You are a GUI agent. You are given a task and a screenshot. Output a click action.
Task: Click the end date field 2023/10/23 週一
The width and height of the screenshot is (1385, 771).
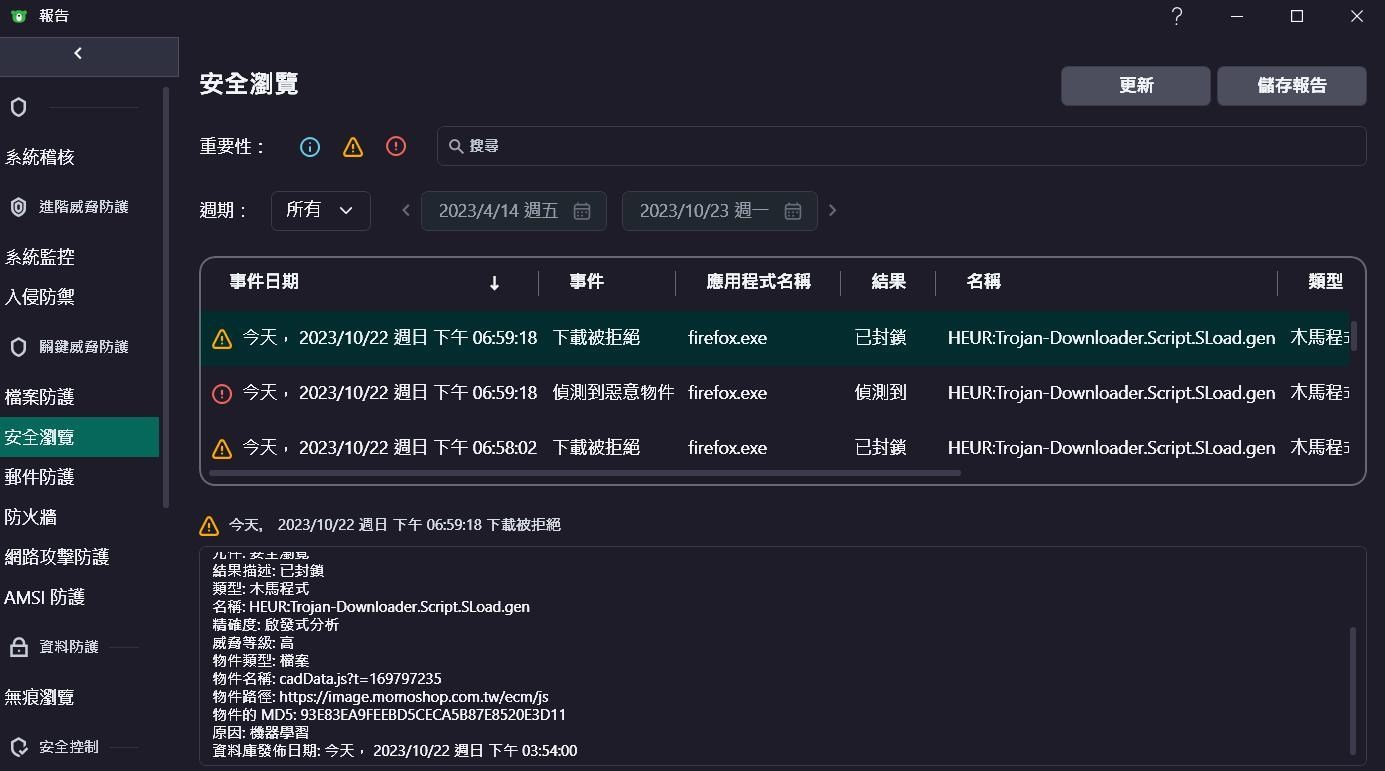coord(720,211)
